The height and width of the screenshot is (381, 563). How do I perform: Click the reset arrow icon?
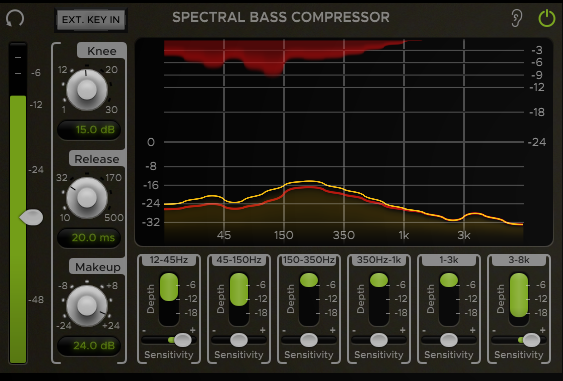15,18
